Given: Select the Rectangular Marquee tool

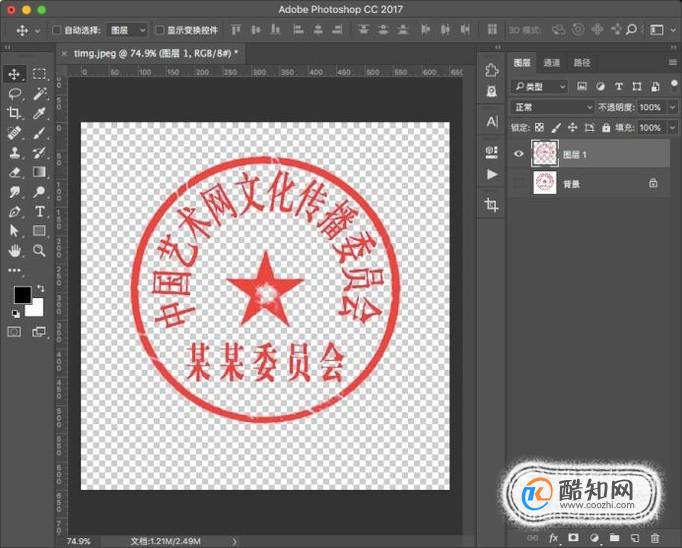Looking at the screenshot, I should tap(39, 74).
